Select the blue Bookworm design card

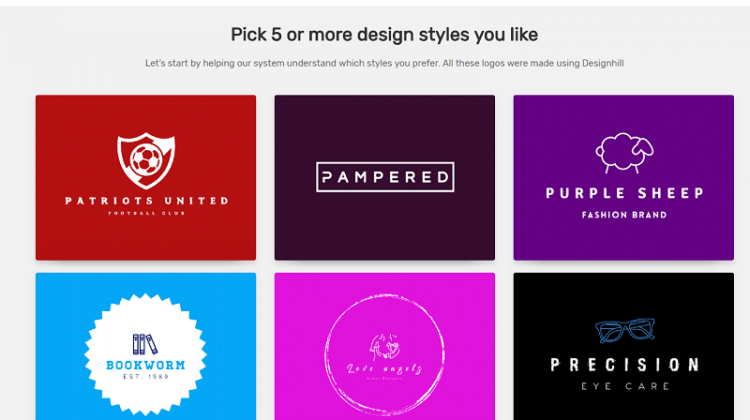pyautogui.click(x=146, y=346)
